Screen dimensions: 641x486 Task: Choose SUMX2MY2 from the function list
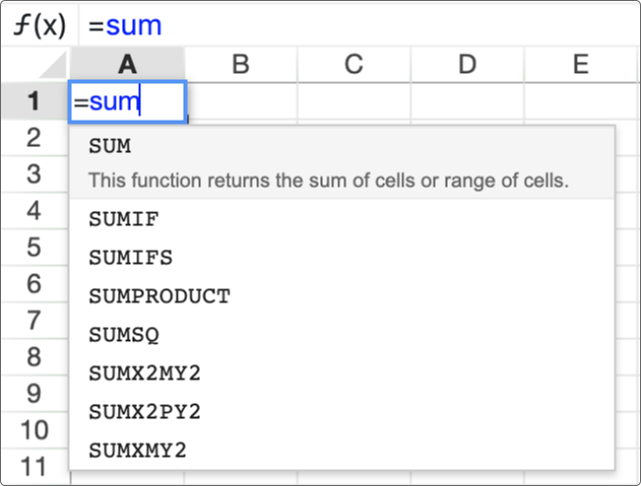(342, 373)
